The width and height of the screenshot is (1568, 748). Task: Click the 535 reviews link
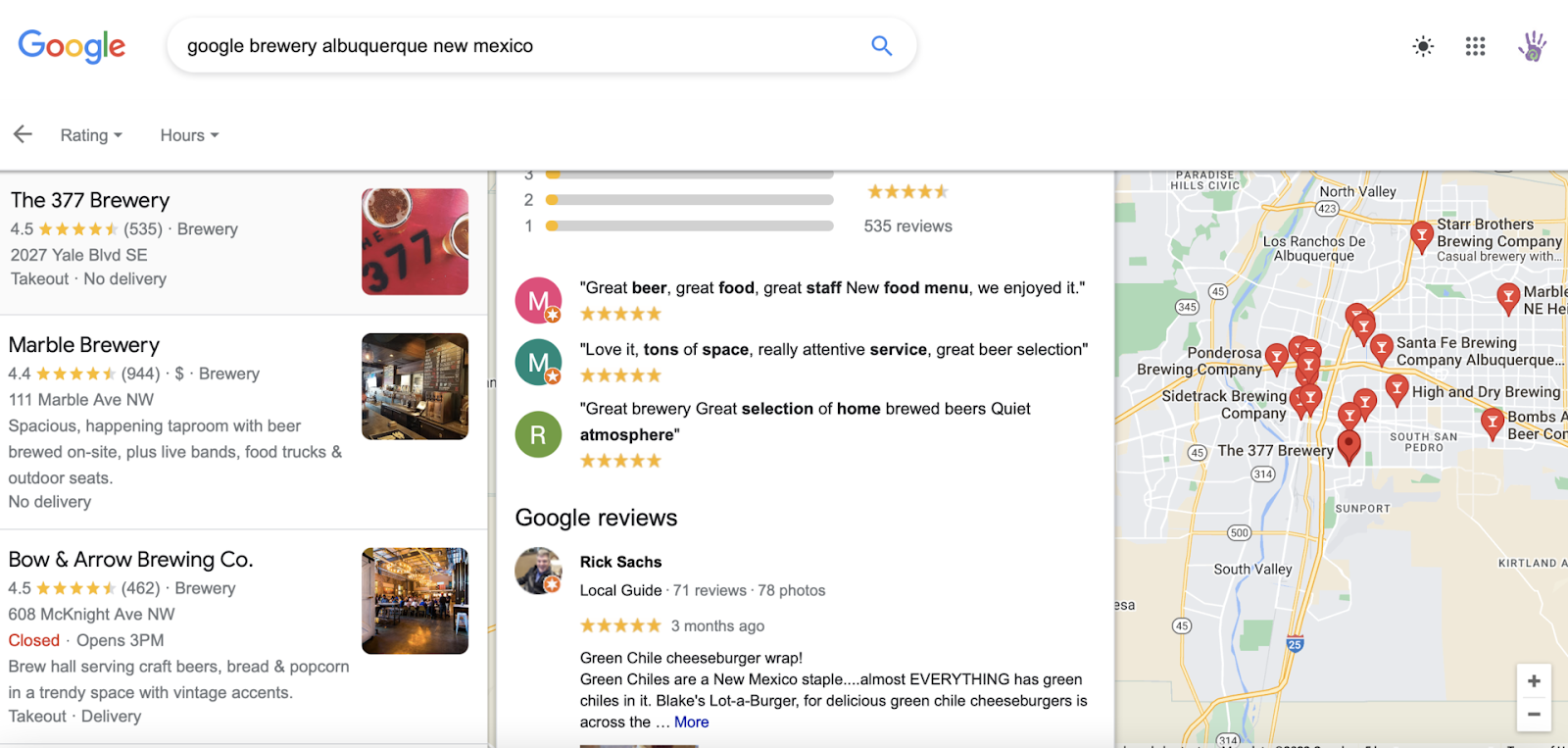[x=907, y=225]
